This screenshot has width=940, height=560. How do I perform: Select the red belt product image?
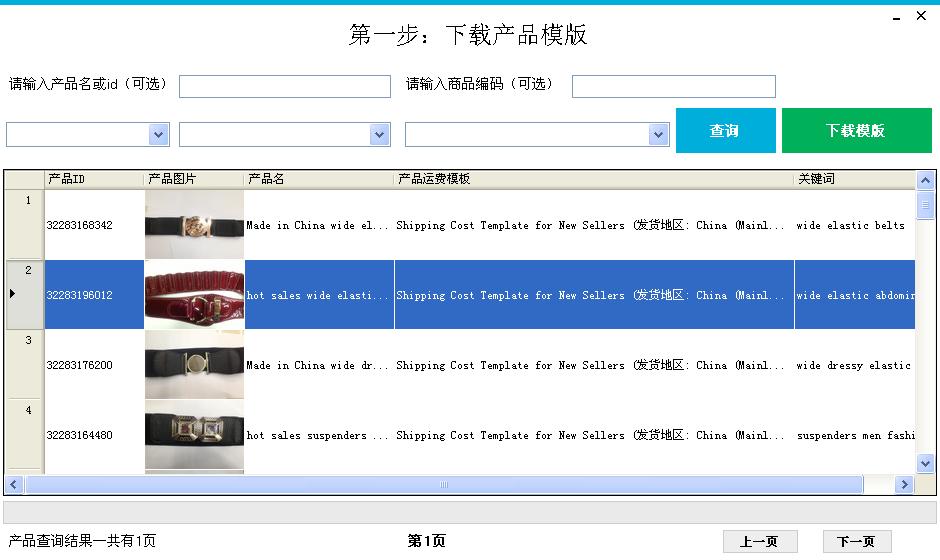194,295
